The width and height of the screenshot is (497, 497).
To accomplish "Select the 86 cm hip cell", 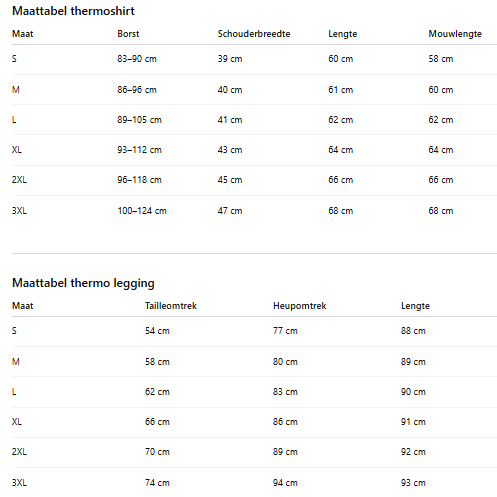I will [285, 422].
